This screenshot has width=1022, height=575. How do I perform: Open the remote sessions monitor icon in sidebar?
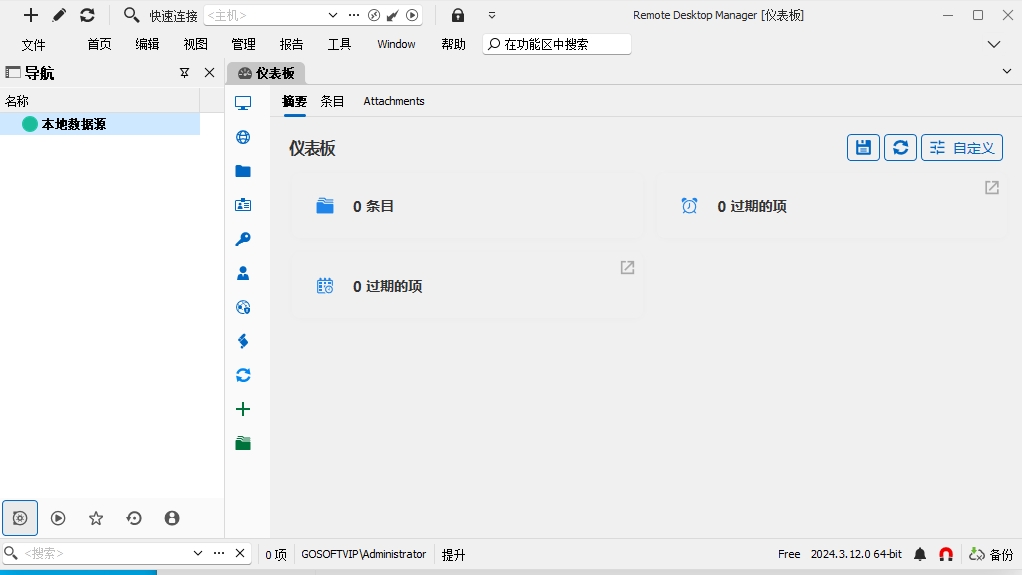pos(243,103)
